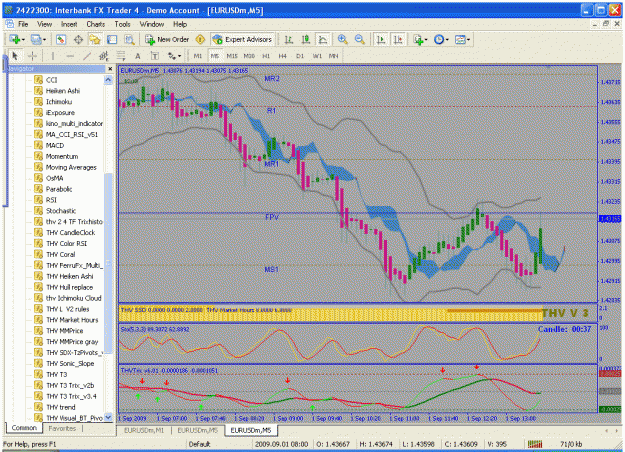Expand the Templates dropdown arrow
625x452 pixels.
pyautogui.click(x=468, y=40)
